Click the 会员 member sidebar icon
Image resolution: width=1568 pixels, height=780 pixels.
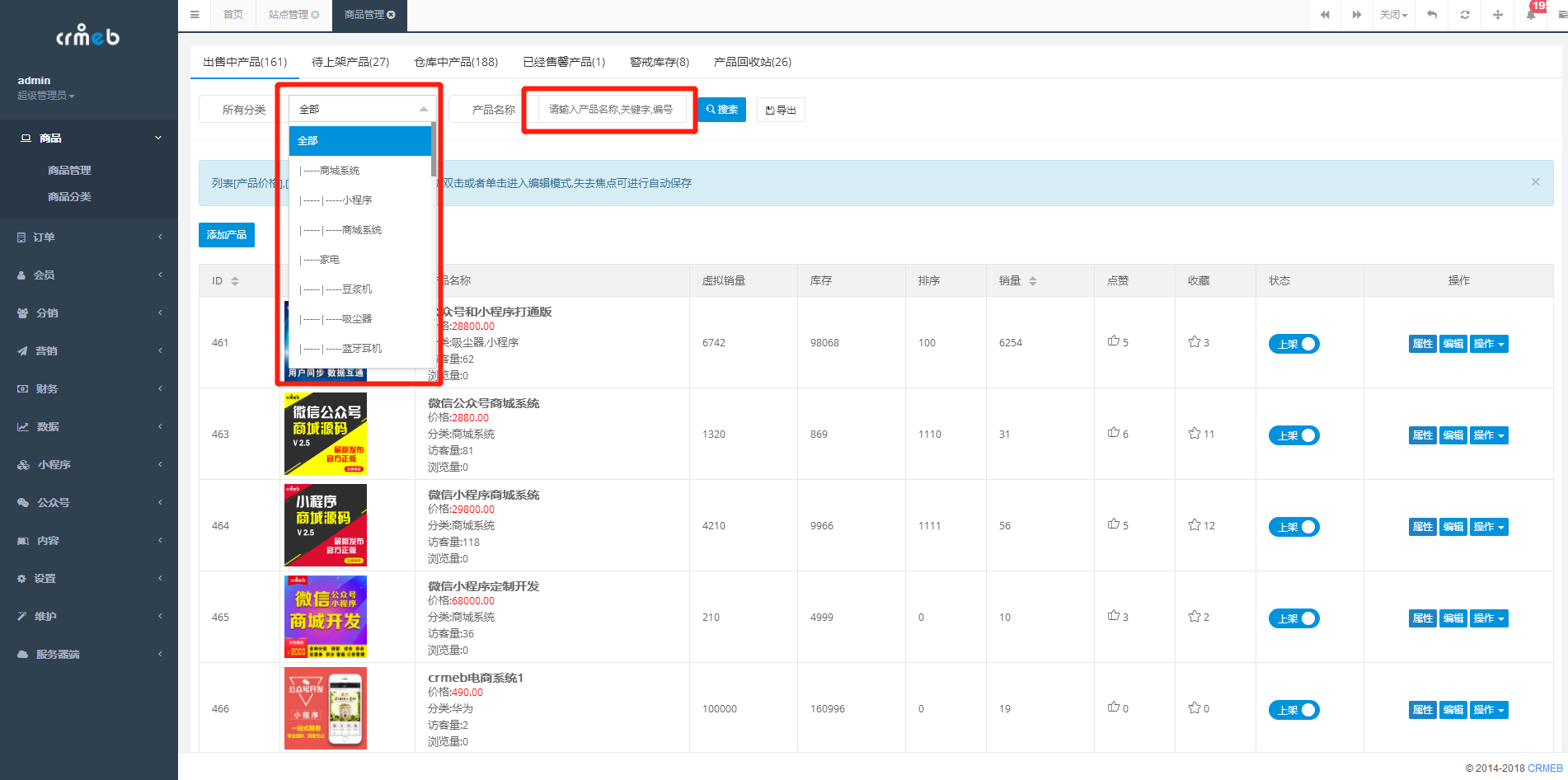pos(21,275)
